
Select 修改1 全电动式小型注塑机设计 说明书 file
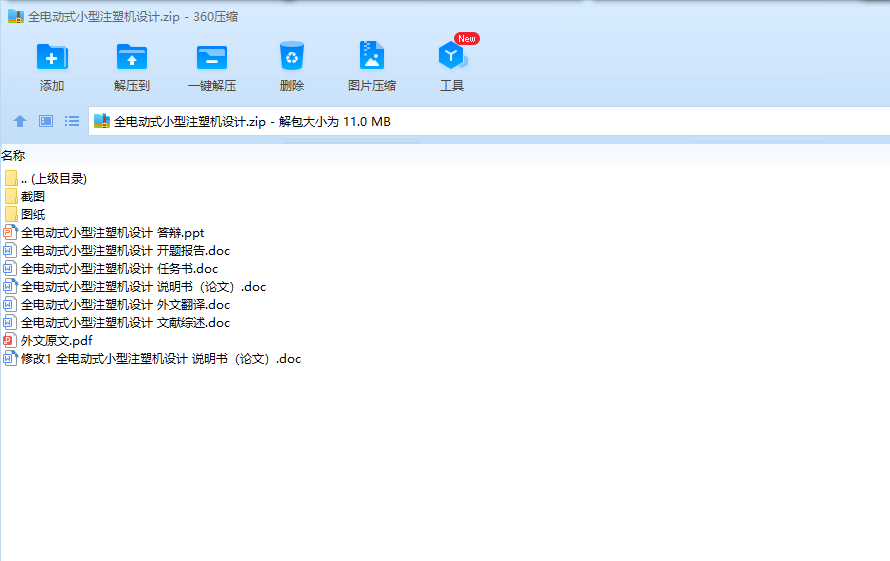click(161, 359)
